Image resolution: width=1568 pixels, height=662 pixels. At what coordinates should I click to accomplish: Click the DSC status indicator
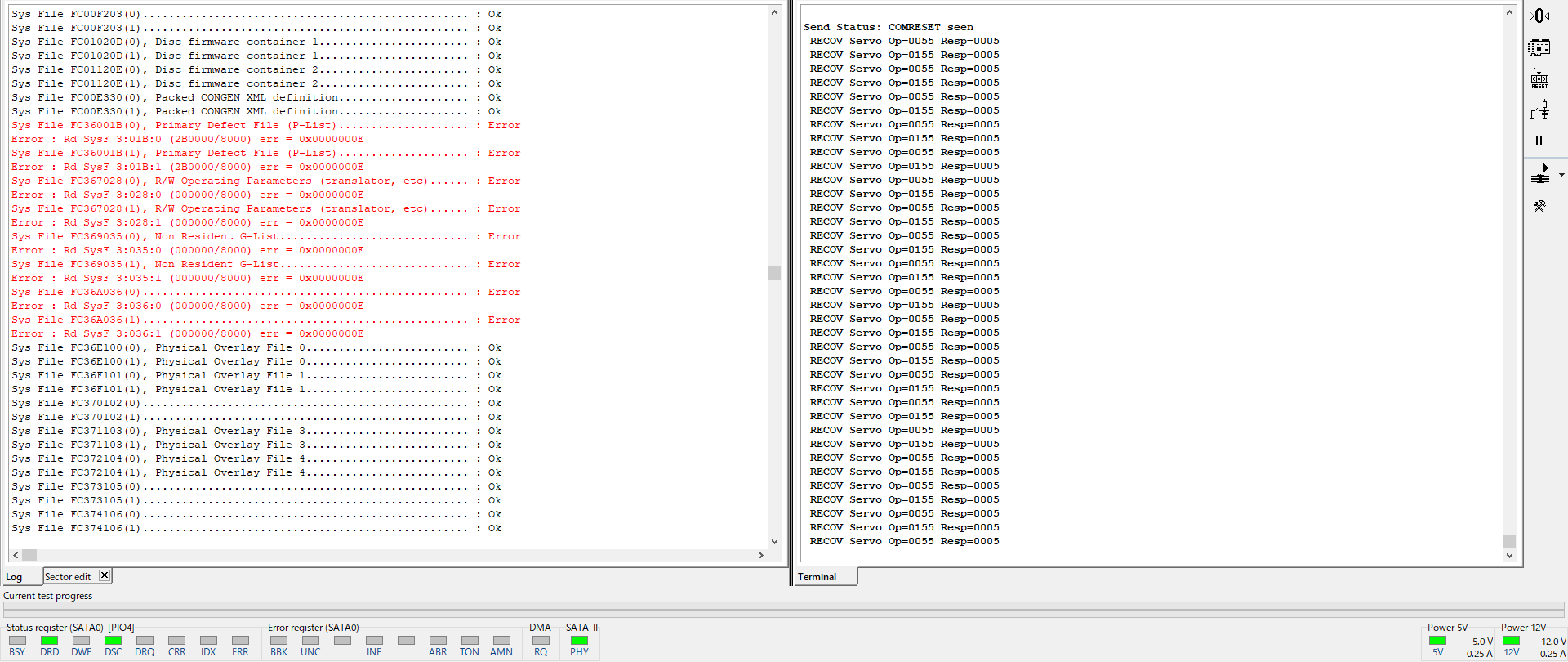(x=113, y=641)
